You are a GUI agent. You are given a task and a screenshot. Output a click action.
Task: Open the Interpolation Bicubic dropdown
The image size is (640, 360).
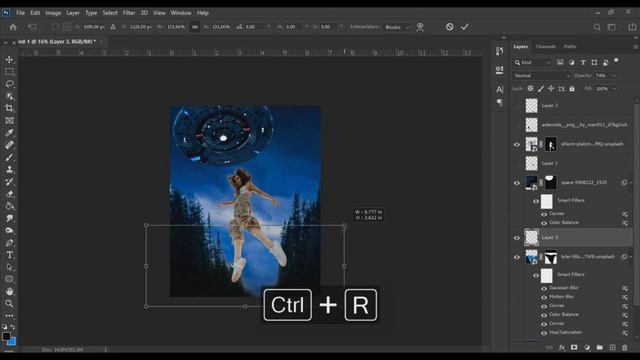pos(396,27)
